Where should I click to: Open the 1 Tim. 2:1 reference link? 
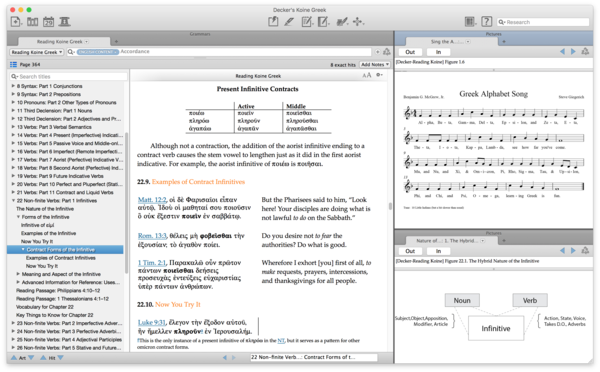pos(152,263)
